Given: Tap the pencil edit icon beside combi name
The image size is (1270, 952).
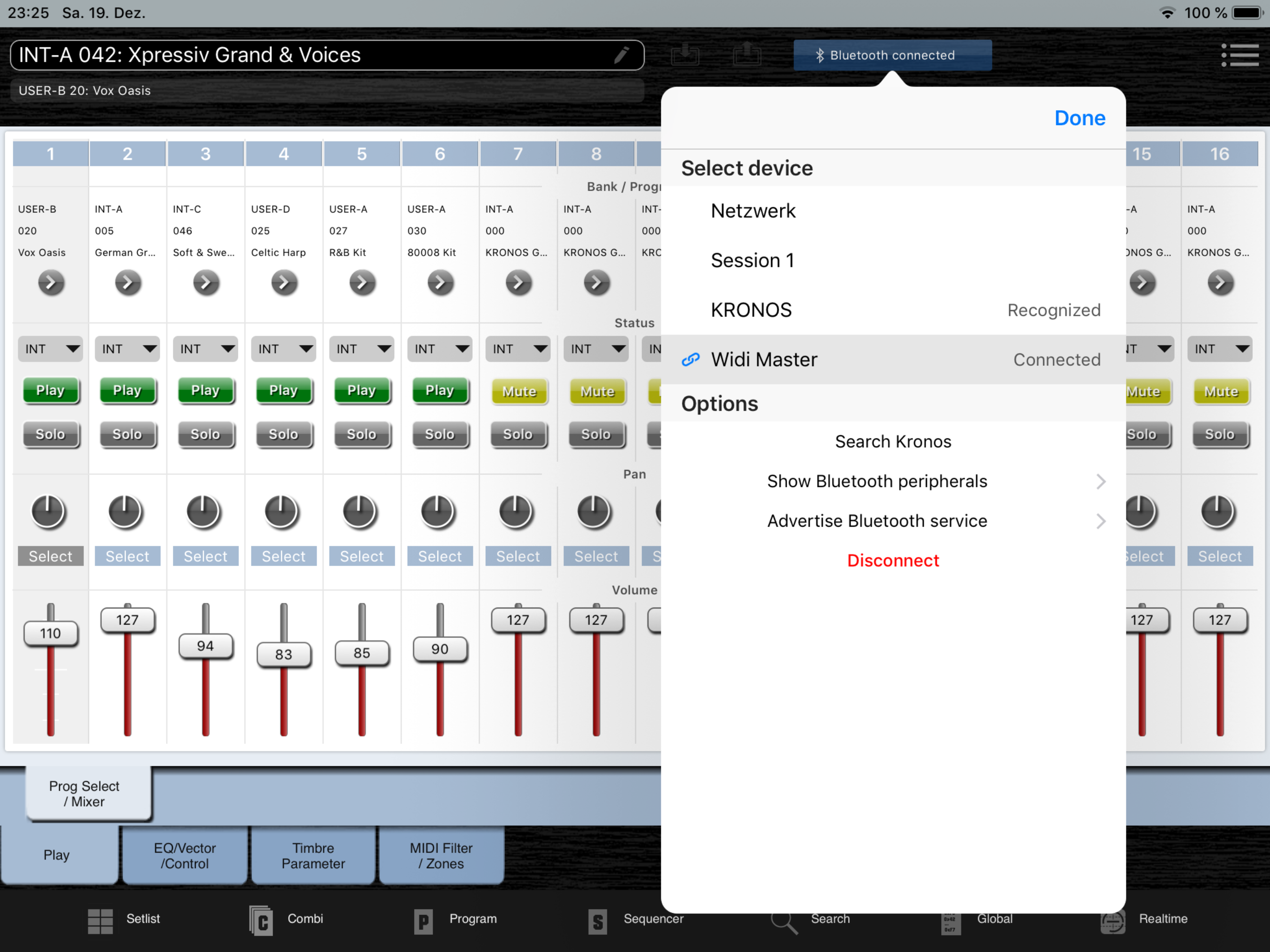Looking at the screenshot, I should [x=621, y=55].
